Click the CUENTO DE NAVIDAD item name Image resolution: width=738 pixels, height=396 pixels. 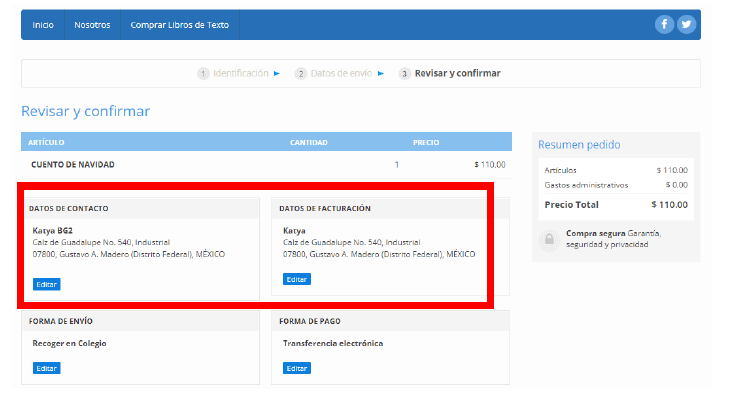(73, 164)
